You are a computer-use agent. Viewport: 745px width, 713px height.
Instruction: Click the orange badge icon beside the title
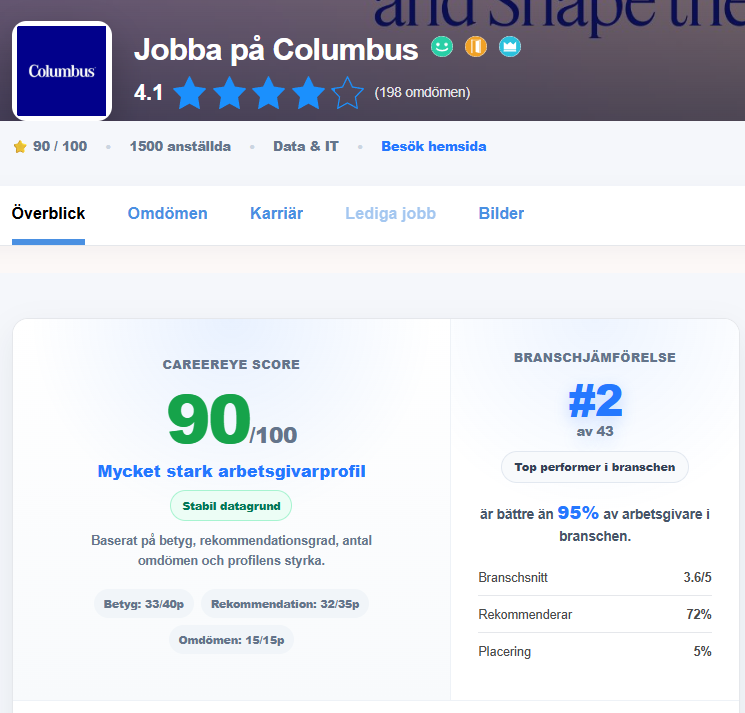(476, 47)
